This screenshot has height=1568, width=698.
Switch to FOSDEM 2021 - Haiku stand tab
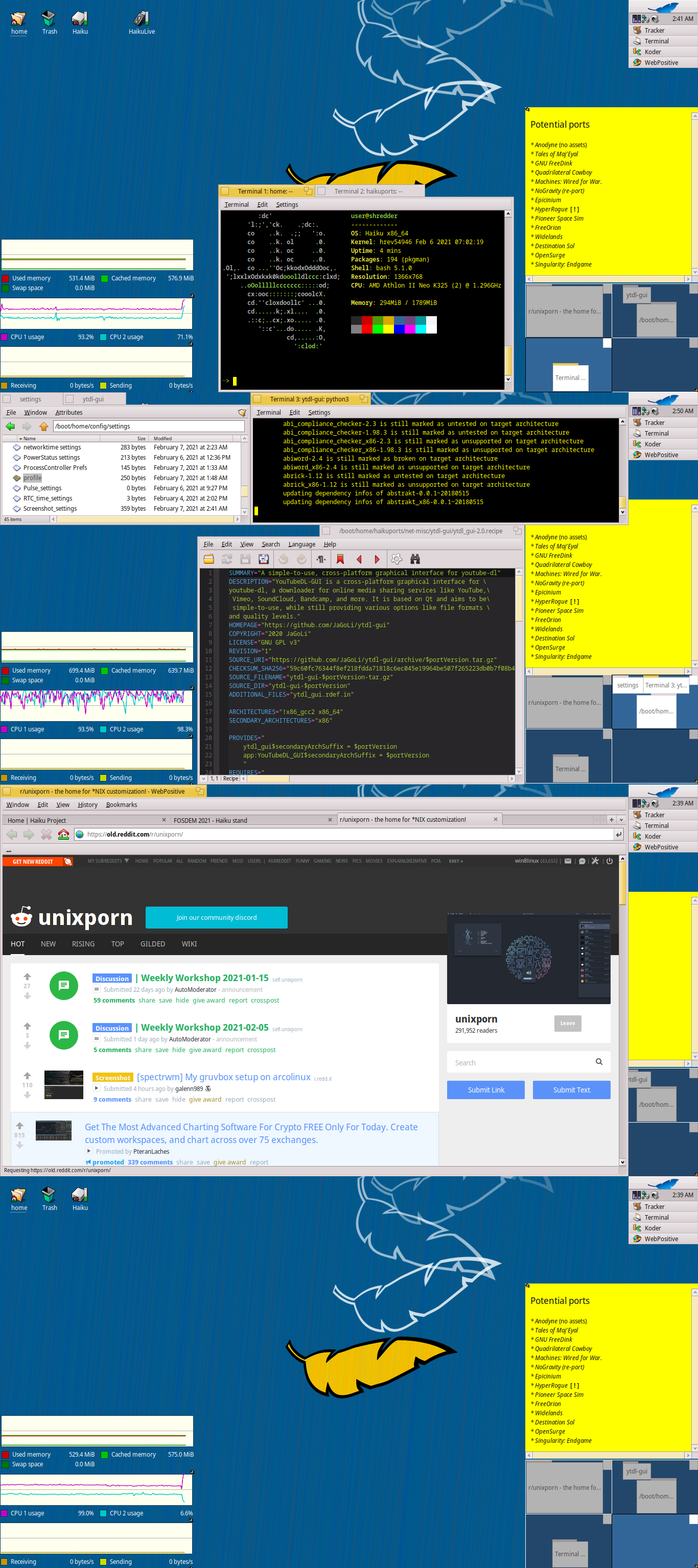[x=211, y=821]
